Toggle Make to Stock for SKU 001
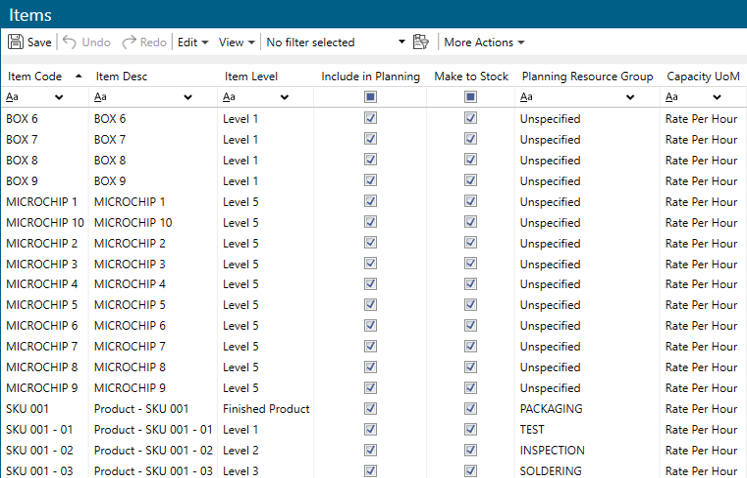The image size is (747, 478). coord(470,408)
